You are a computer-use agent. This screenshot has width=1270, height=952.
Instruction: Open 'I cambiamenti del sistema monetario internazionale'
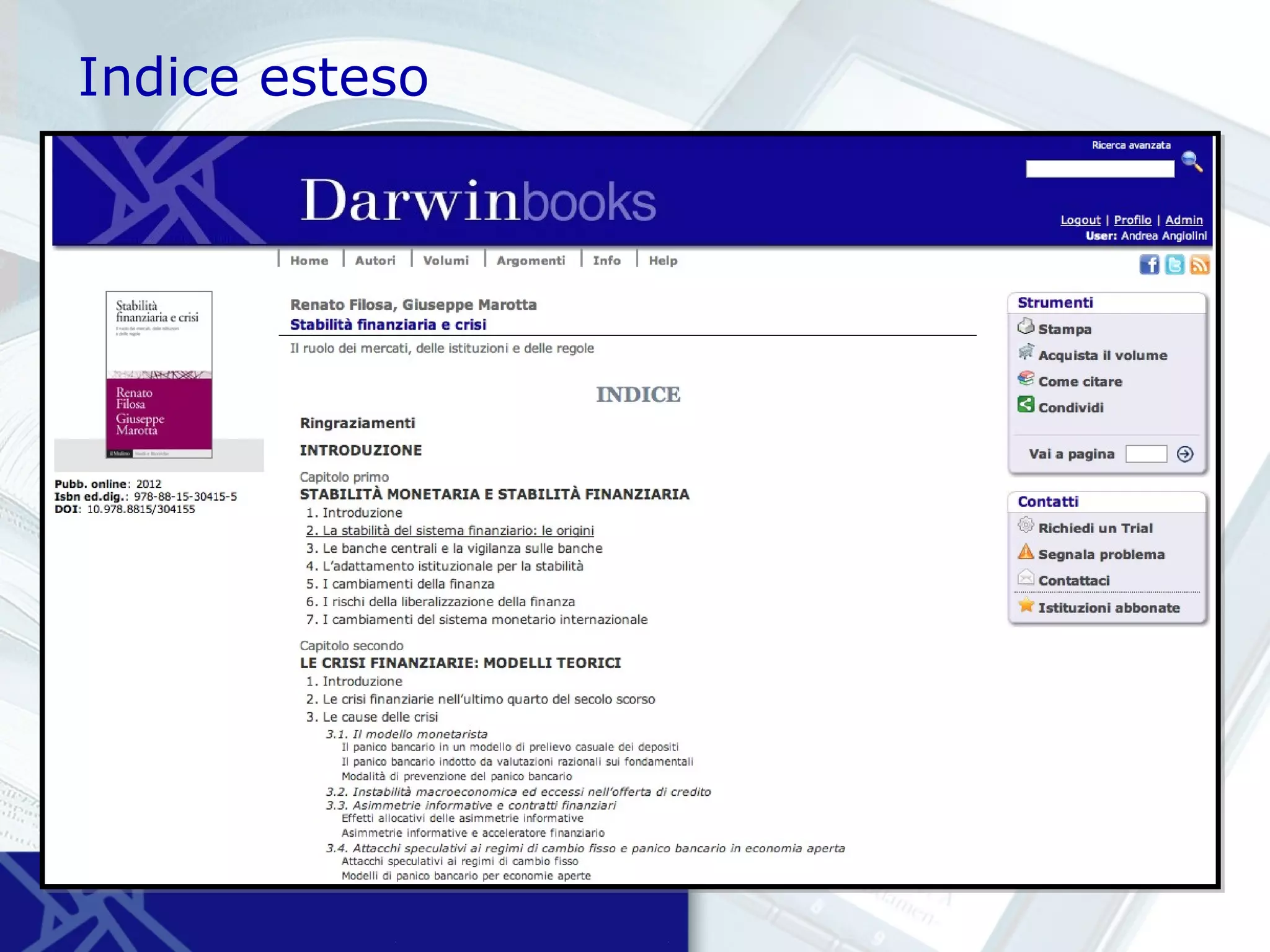coord(476,620)
